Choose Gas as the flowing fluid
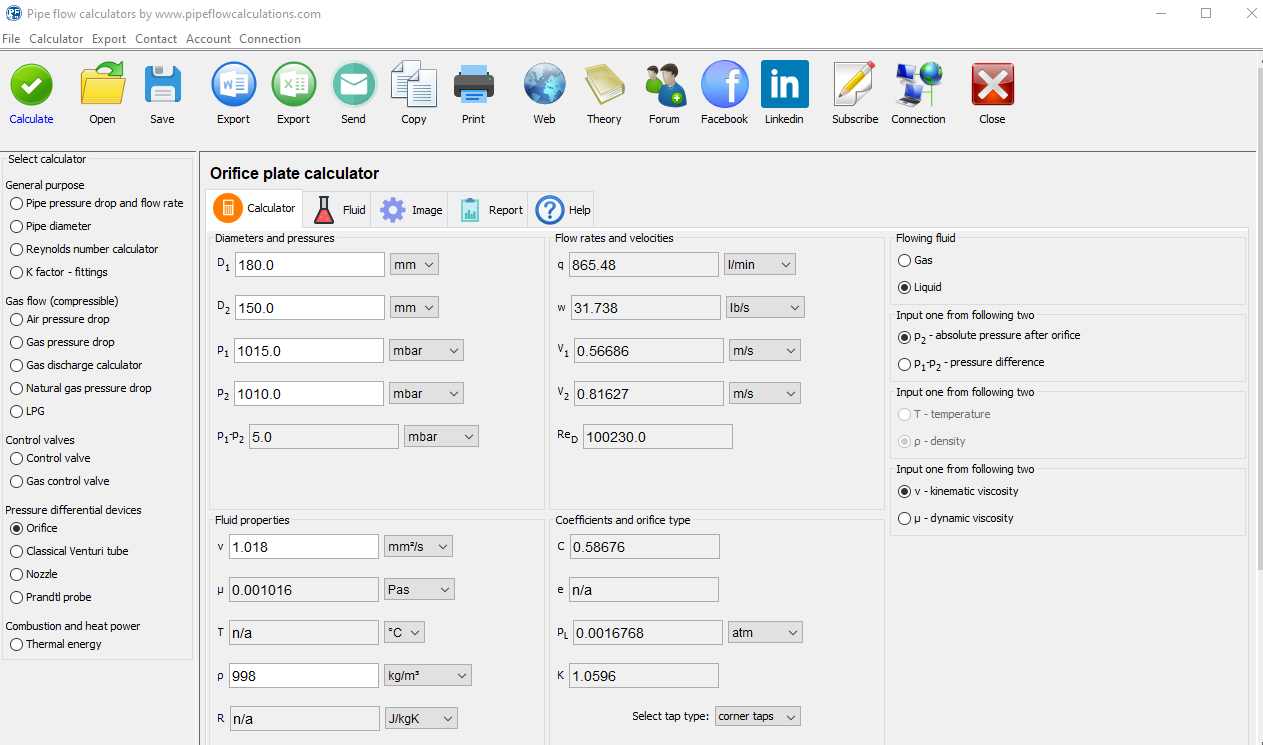The image size is (1263, 745). coord(903,260)
